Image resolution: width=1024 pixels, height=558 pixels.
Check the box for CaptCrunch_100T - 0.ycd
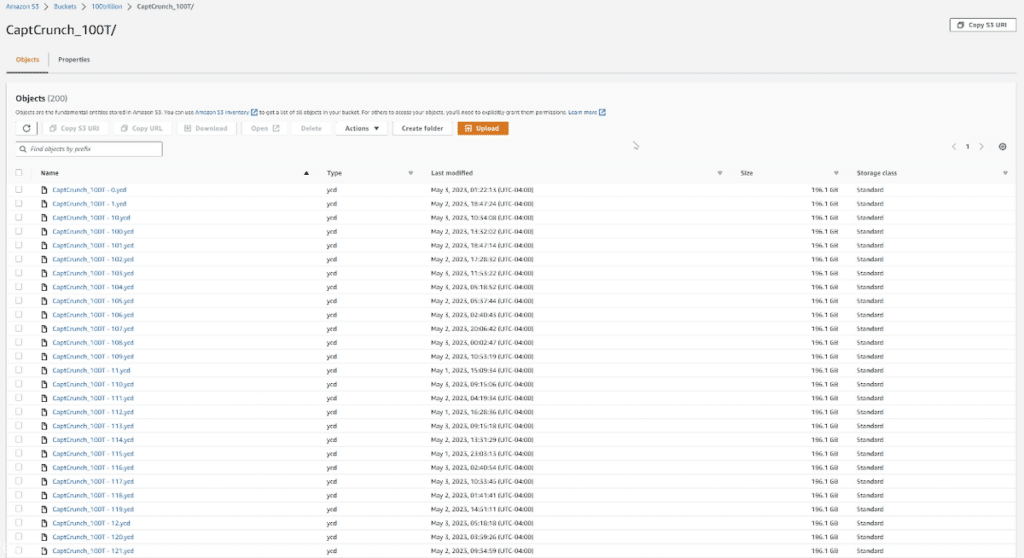(x=19, y=189)
